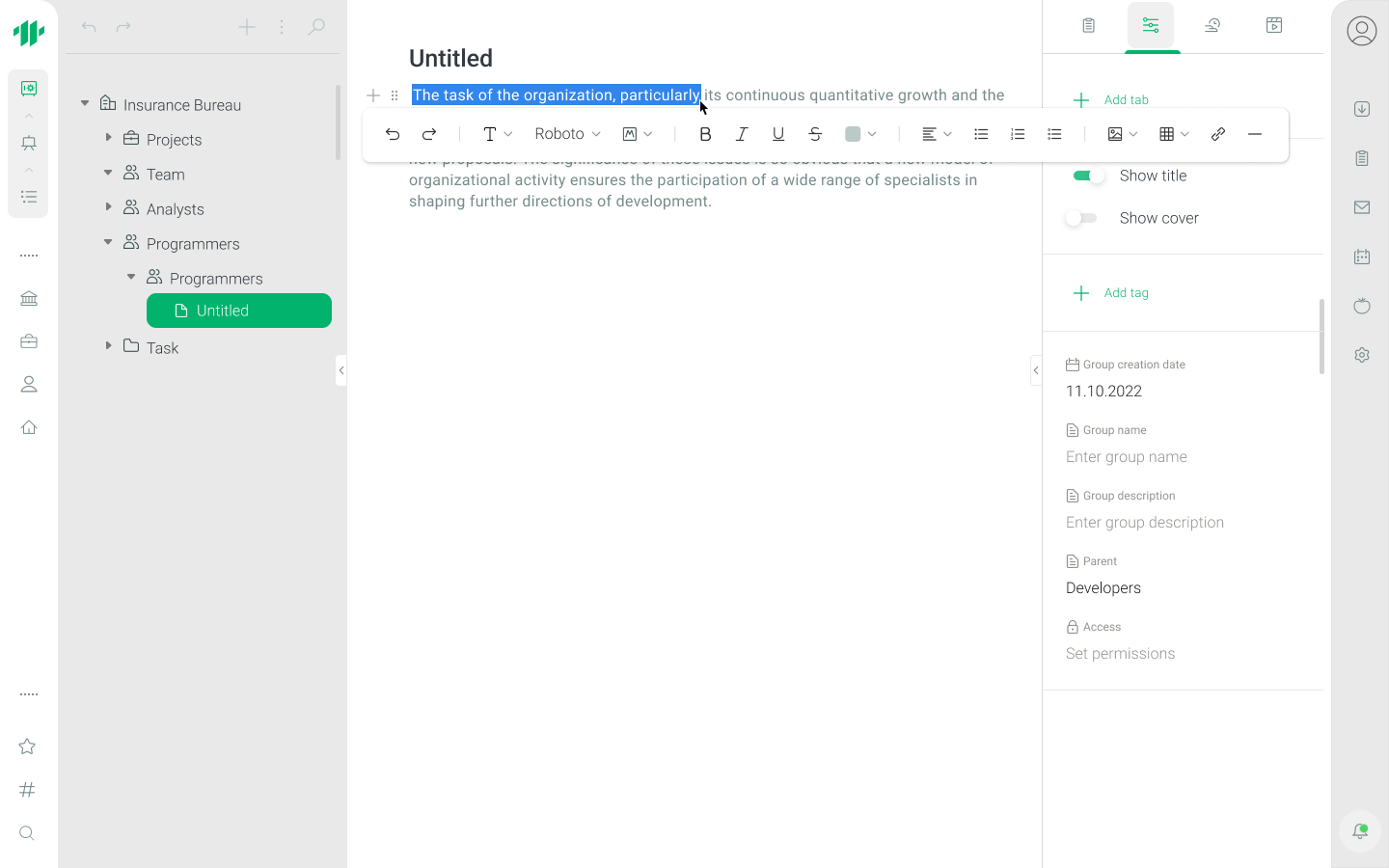This screenshot has width=1389, height=868.
Task: Turn off the Show title switch
Action: pos(1088,176)
